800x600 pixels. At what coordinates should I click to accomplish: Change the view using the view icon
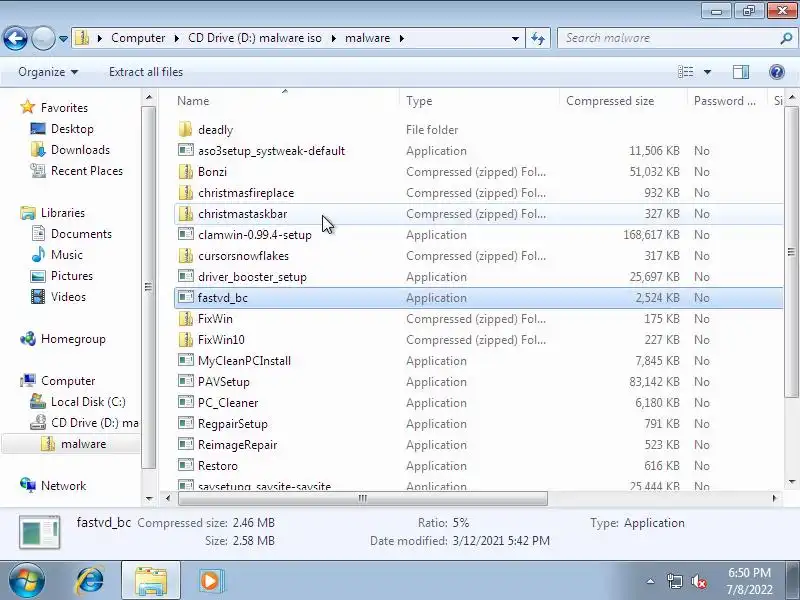[x=685, y=72]
